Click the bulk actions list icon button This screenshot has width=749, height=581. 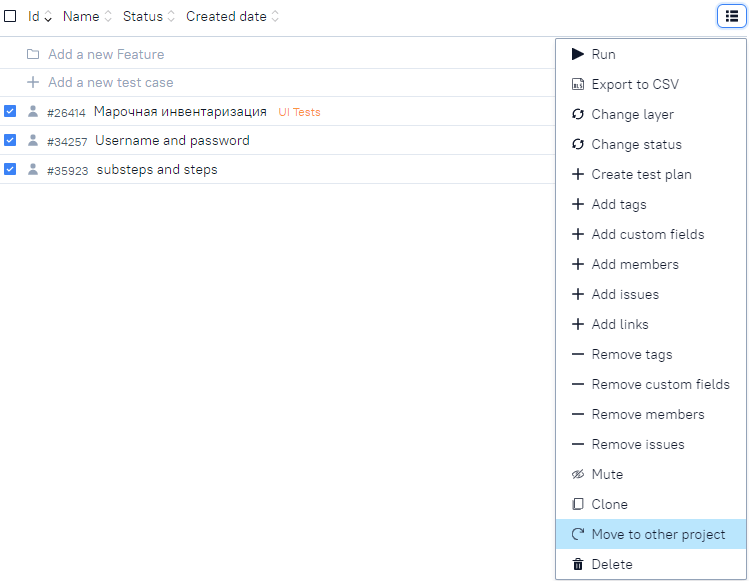(x=731, y=16)
